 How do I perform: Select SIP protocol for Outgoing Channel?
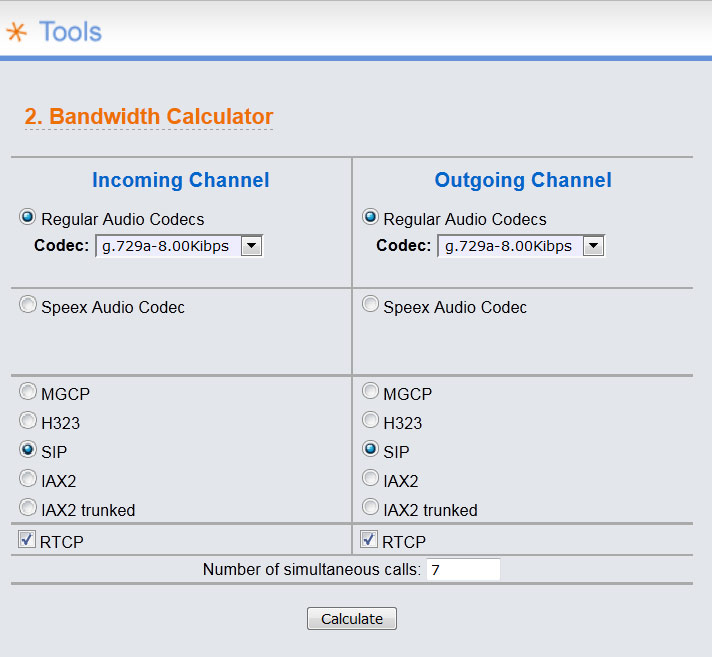click(x=371, y=450)
